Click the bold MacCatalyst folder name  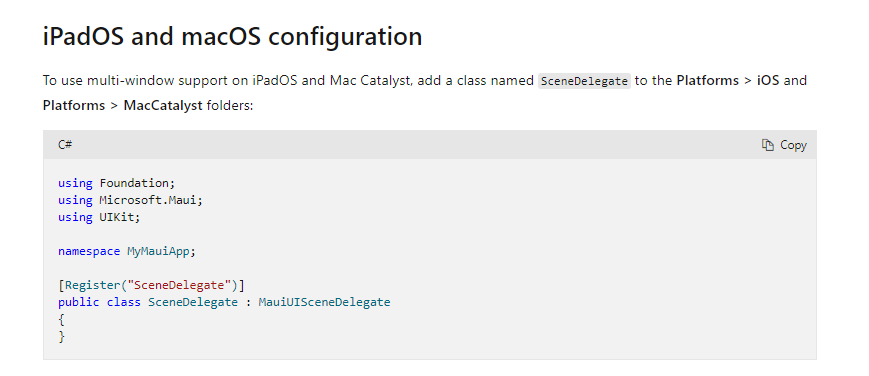click(x=163, y=105)
